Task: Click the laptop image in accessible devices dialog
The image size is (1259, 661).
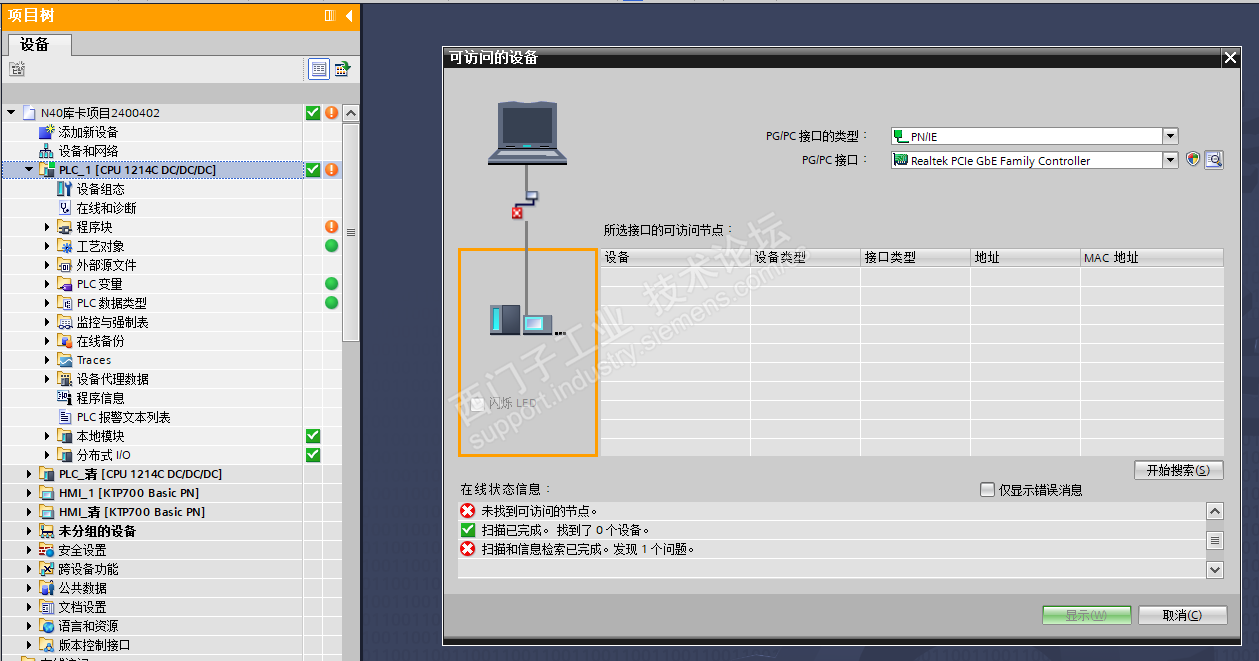Action: 527,132
